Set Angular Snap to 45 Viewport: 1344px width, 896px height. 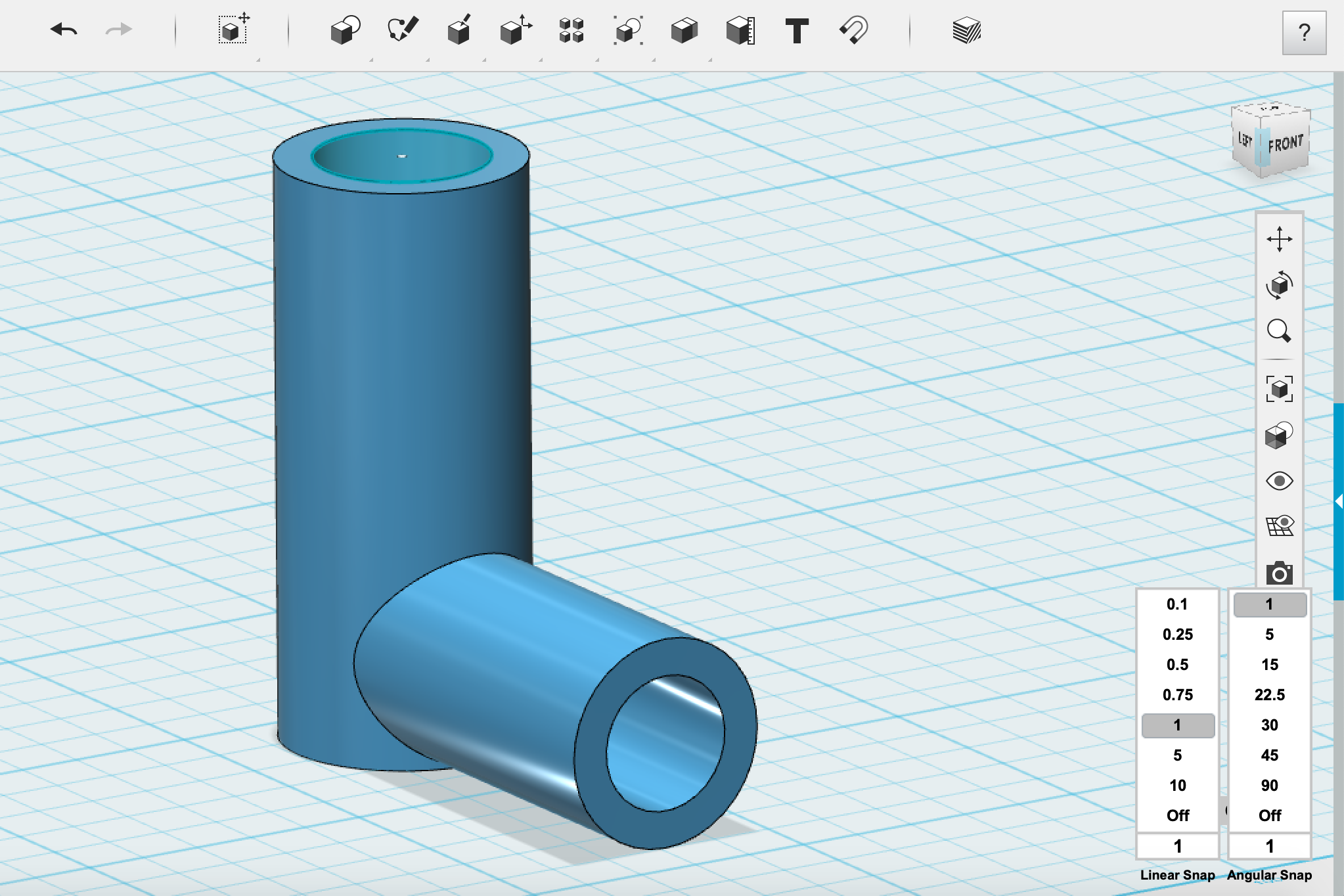(1270, 755)
